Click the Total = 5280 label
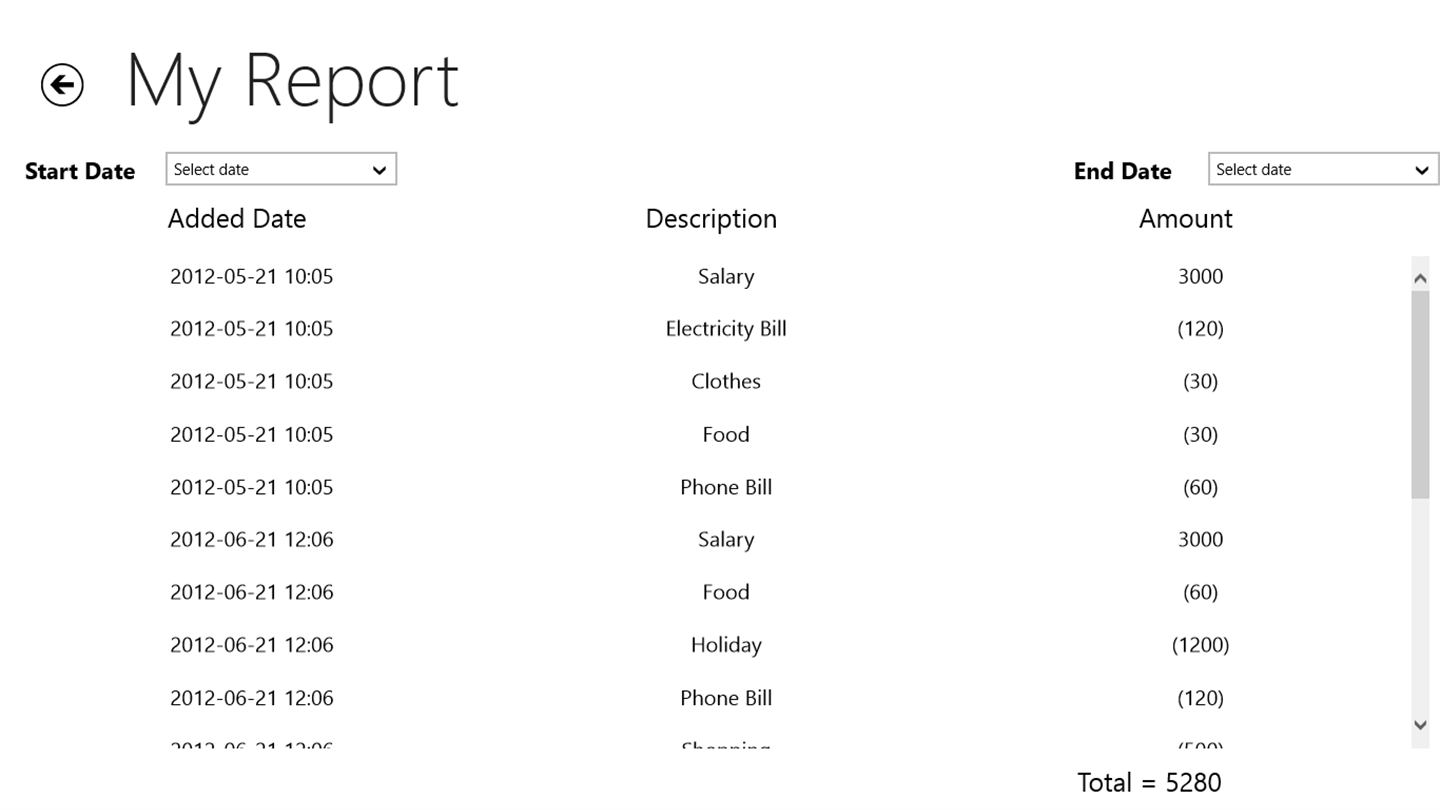This screenshot has height=810, width=1440. pyautogui.click(x=1149, y=782)
